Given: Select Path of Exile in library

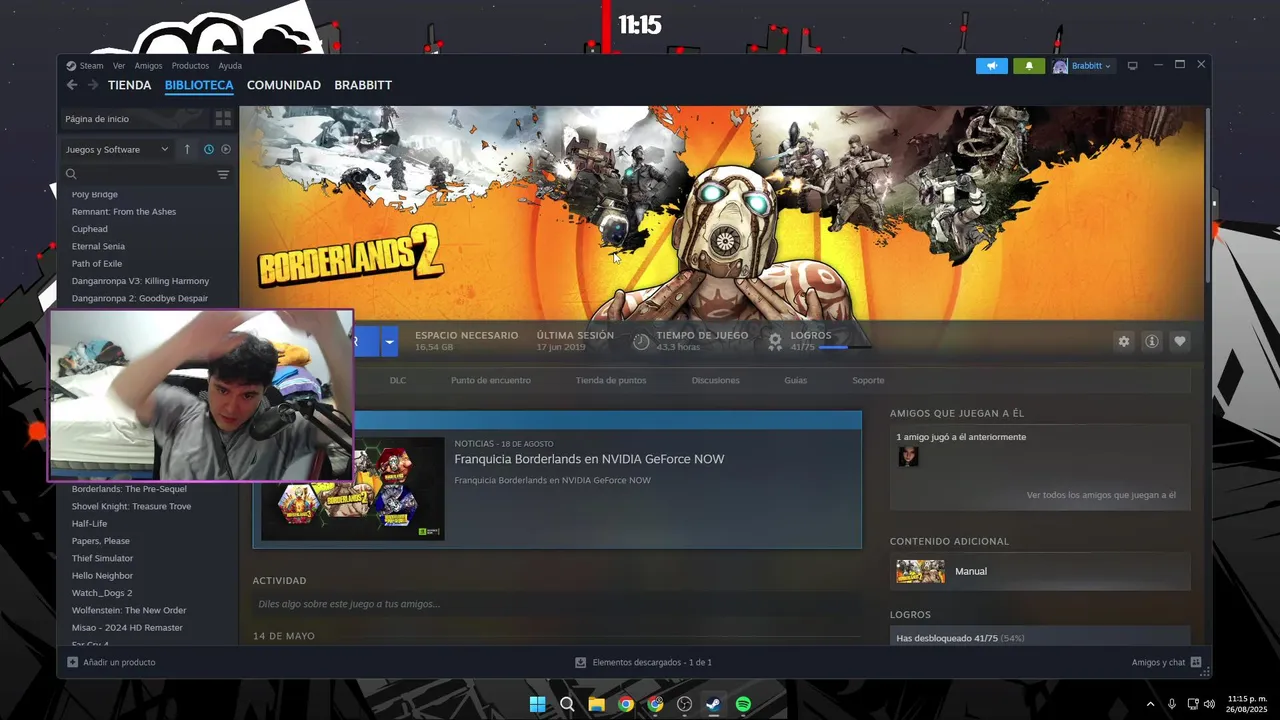Looking at the screenshot, I should (x=97, y=263).
